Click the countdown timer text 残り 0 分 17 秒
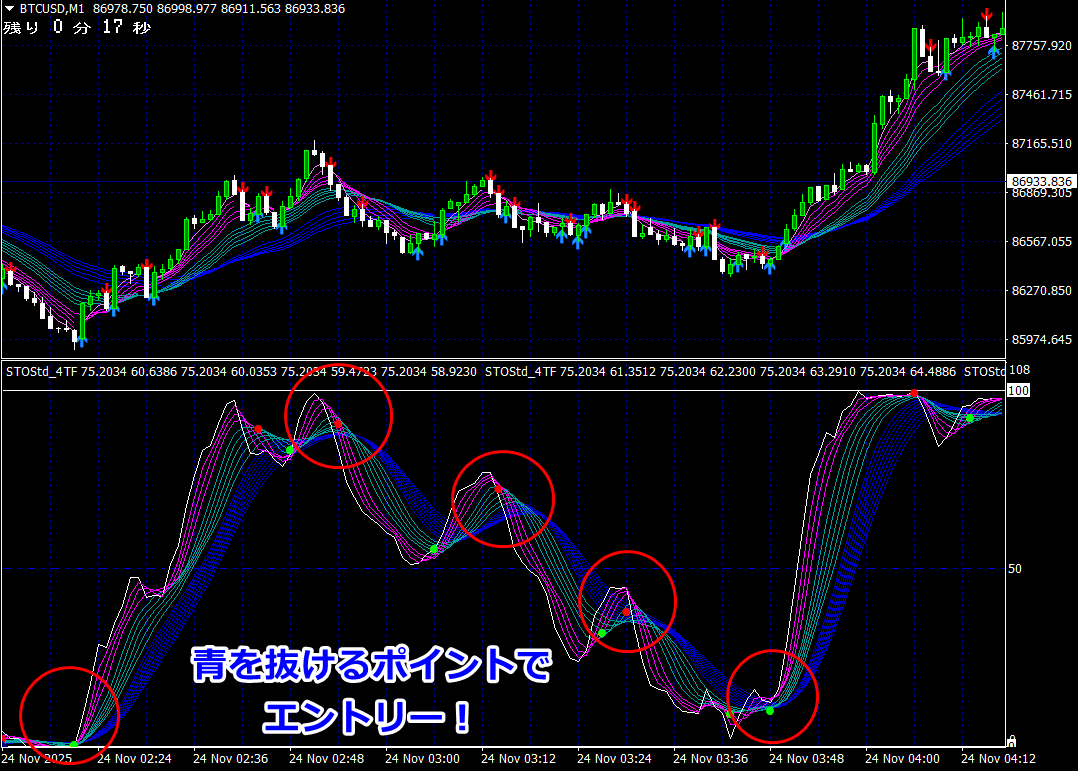 pyautogui.click(x=77, y=28)
